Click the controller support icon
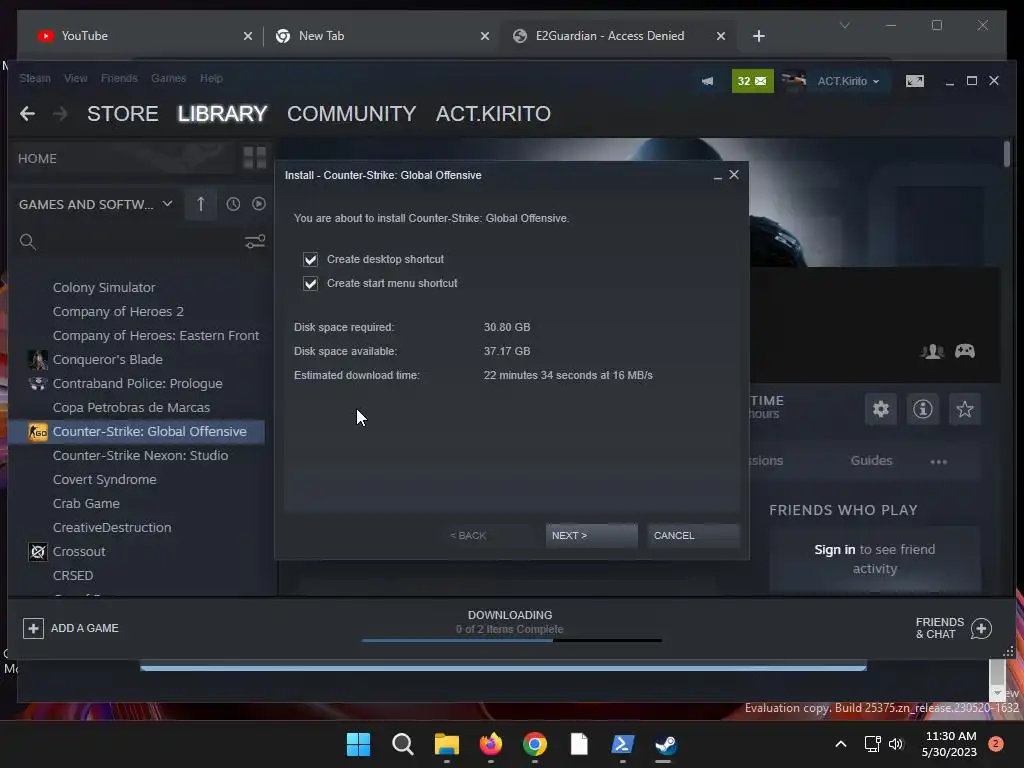This screenshot has height=768, width=1024. [x=965, y=351]
